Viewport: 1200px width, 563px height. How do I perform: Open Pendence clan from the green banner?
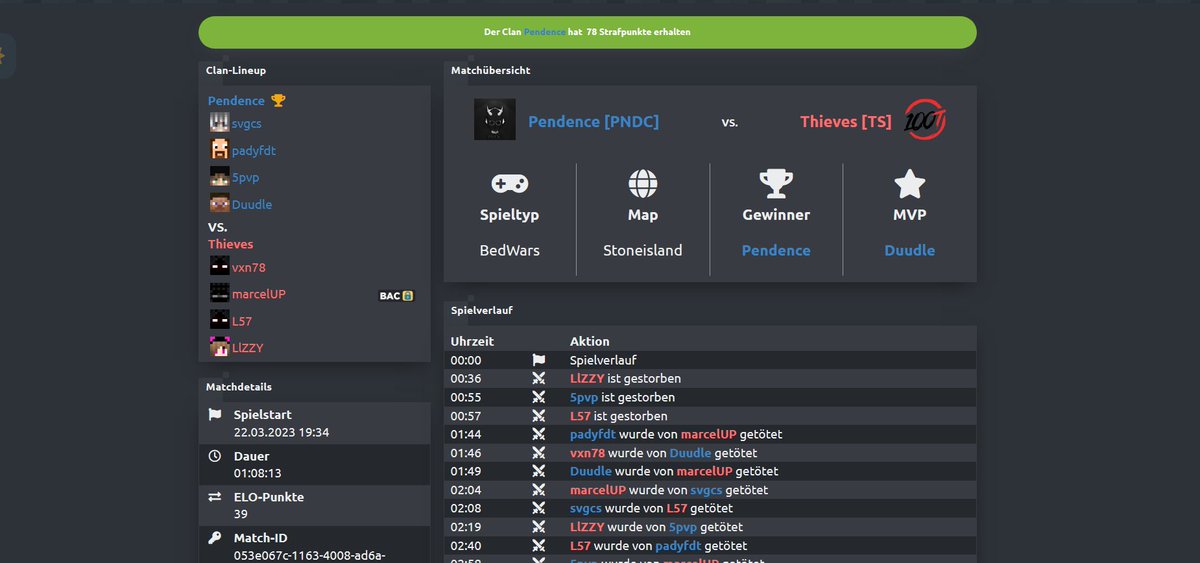coord(544,32)
